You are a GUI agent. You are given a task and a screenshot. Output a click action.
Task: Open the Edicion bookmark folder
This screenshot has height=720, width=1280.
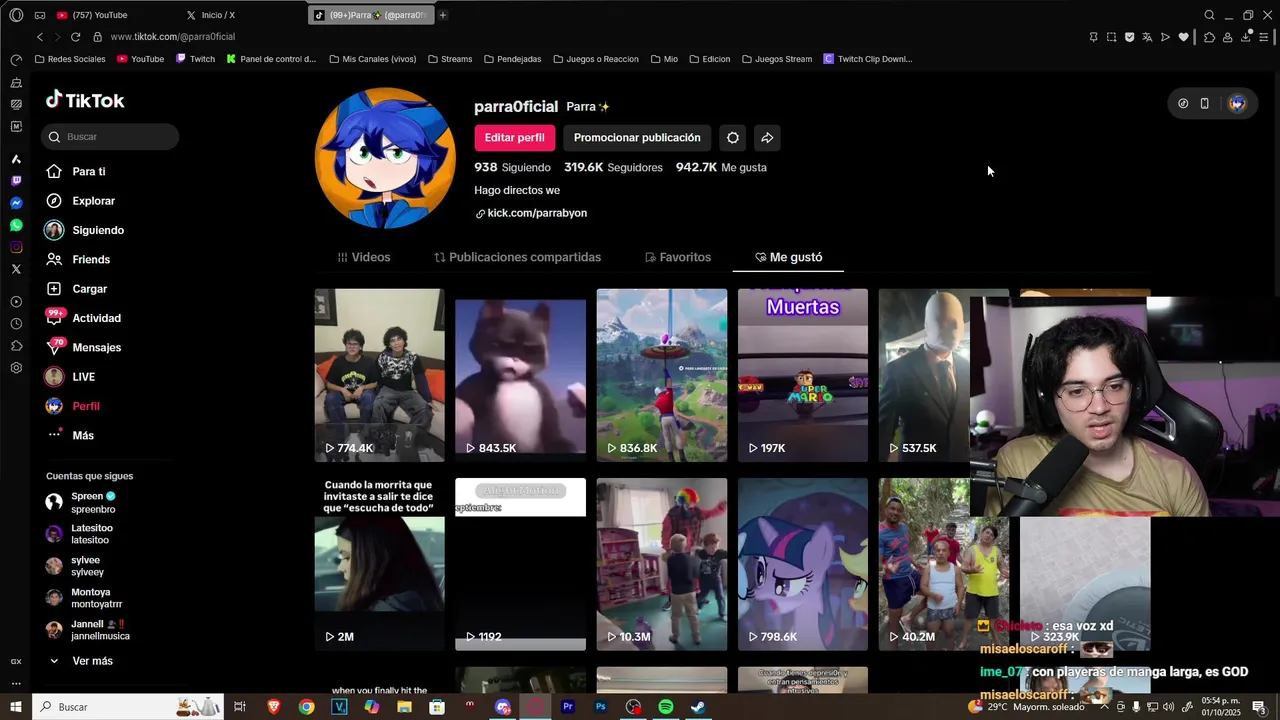pyautogui.click(x=709, y=59)
